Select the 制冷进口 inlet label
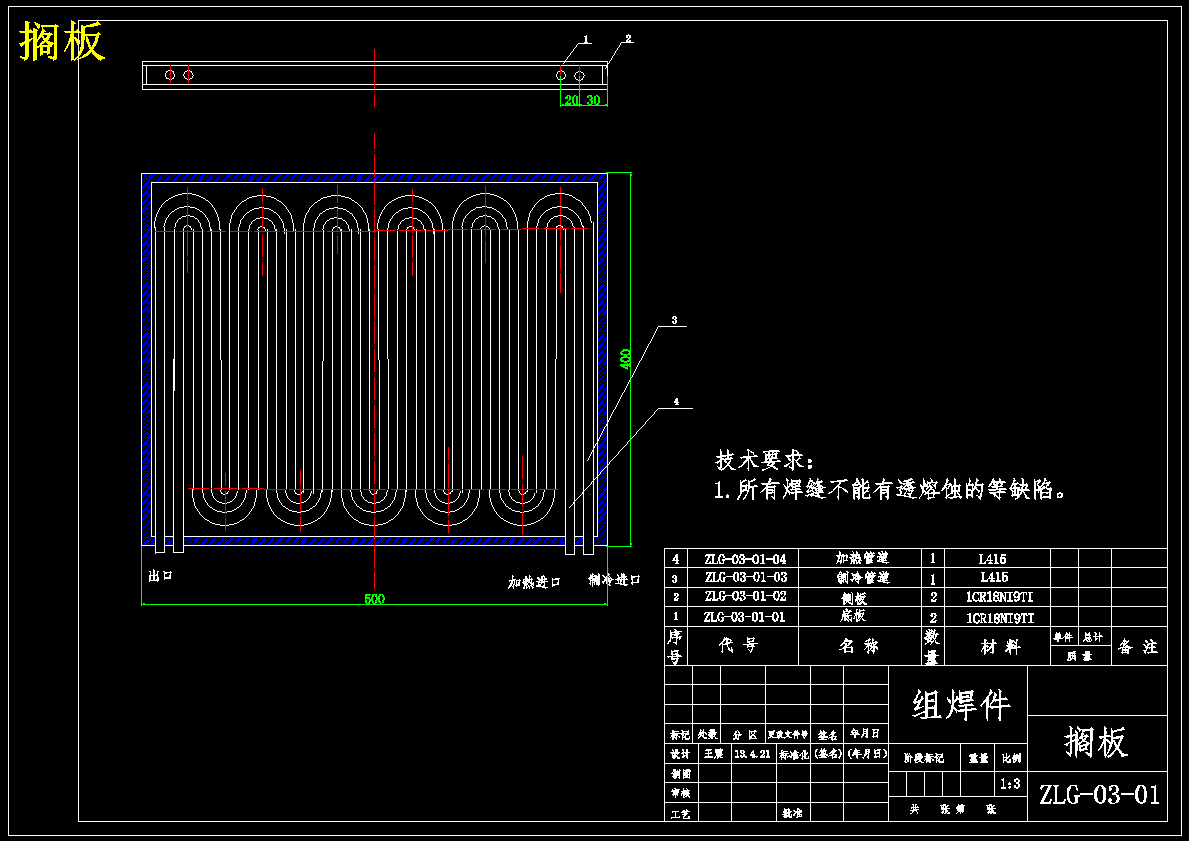 [615, 580]
